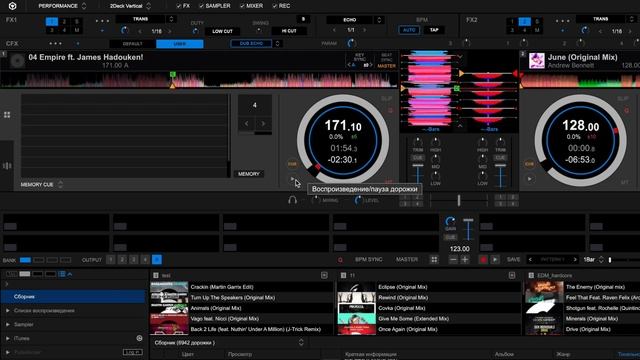
Task: Click the BPM TAP button
Action: pyautogui.click(x=434, y=30)
